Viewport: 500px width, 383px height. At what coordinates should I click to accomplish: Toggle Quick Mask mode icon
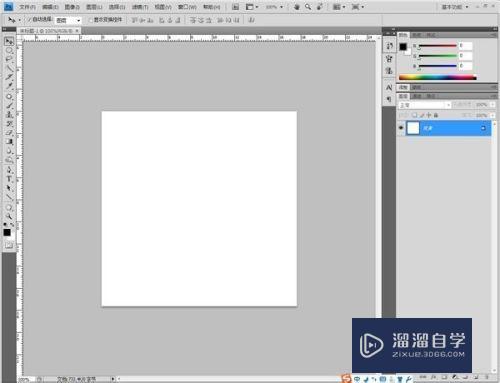pos(9,246)
